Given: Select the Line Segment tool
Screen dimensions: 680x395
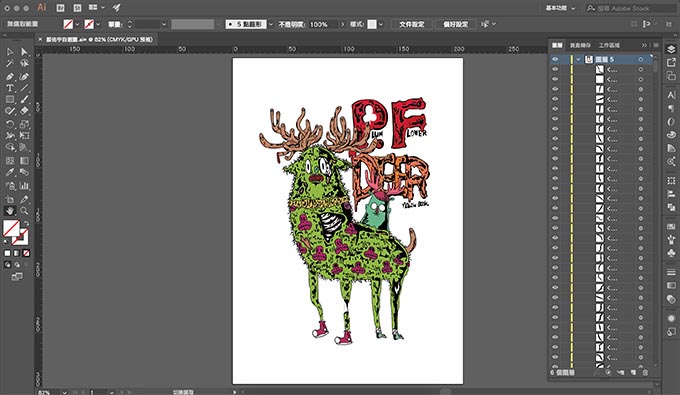Looking at the screenshot, I should click(x=24, y=88).
